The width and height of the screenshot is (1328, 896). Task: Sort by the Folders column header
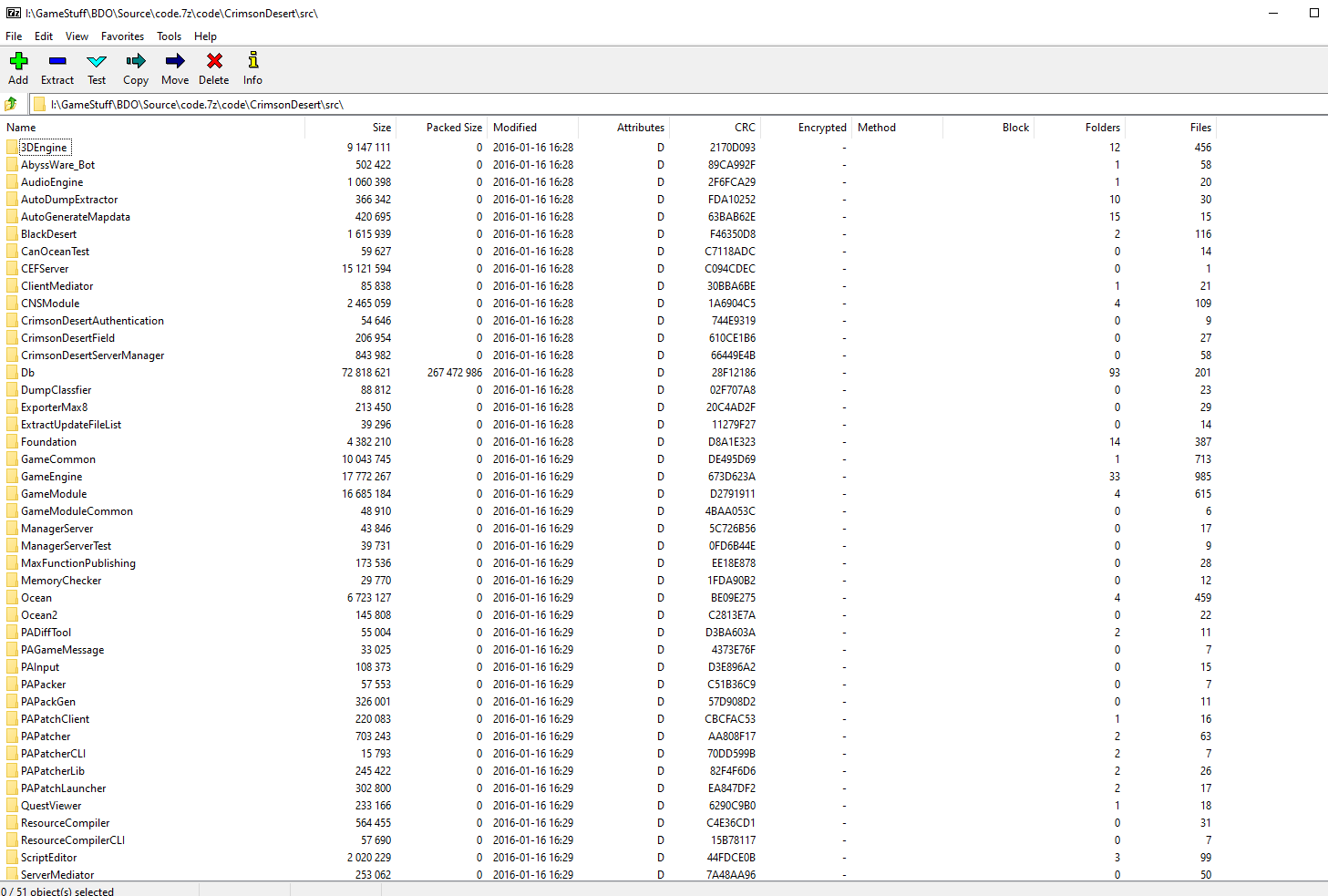tap(1080, 128)
